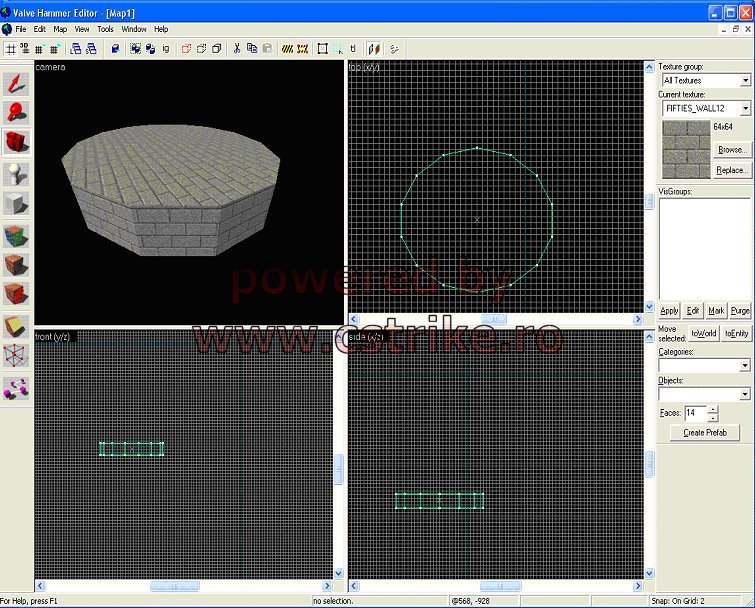The height and width of the screenshot is (608, 755).
Task: Click the Cut scissors icon in toolbar
Action: tap(237, 48)
